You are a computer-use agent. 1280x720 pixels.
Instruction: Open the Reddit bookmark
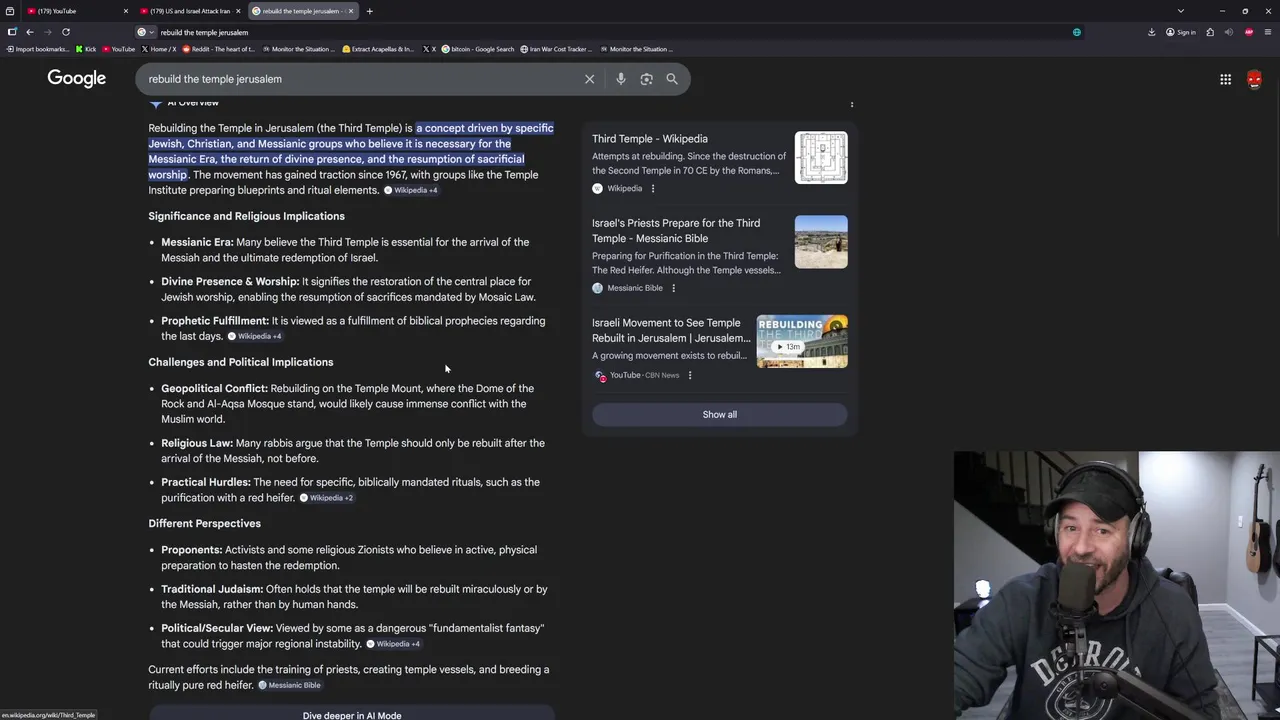[x=219, y=49]
